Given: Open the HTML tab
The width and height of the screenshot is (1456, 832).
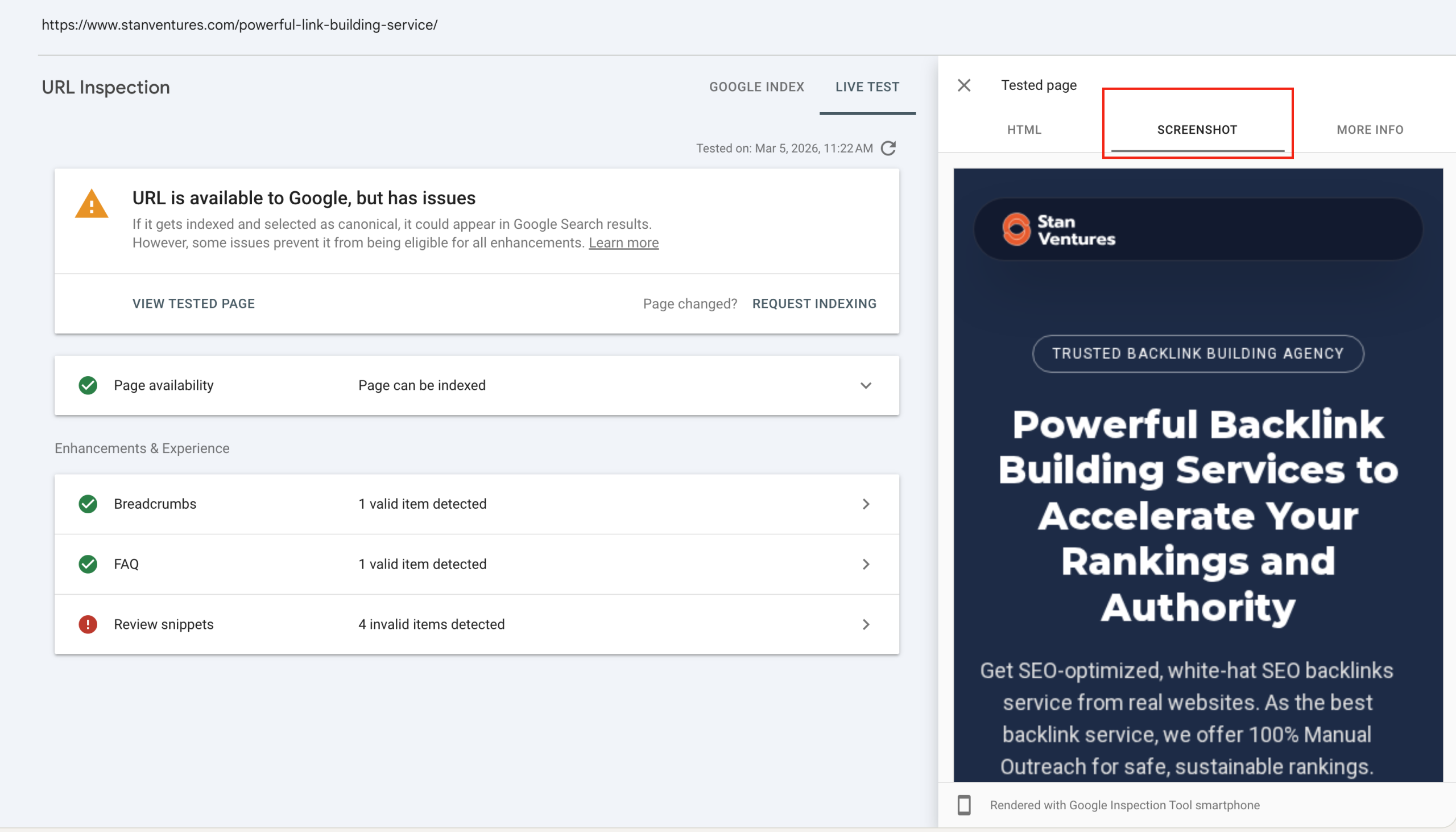Looking at the screenshot, I should point(1024,130).
